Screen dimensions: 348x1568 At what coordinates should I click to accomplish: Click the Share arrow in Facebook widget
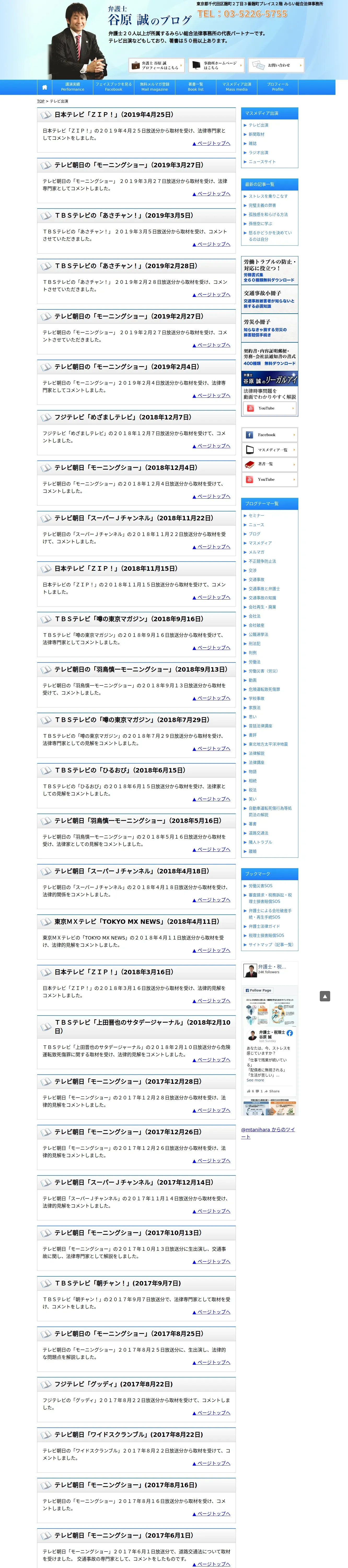(272, 1091)
